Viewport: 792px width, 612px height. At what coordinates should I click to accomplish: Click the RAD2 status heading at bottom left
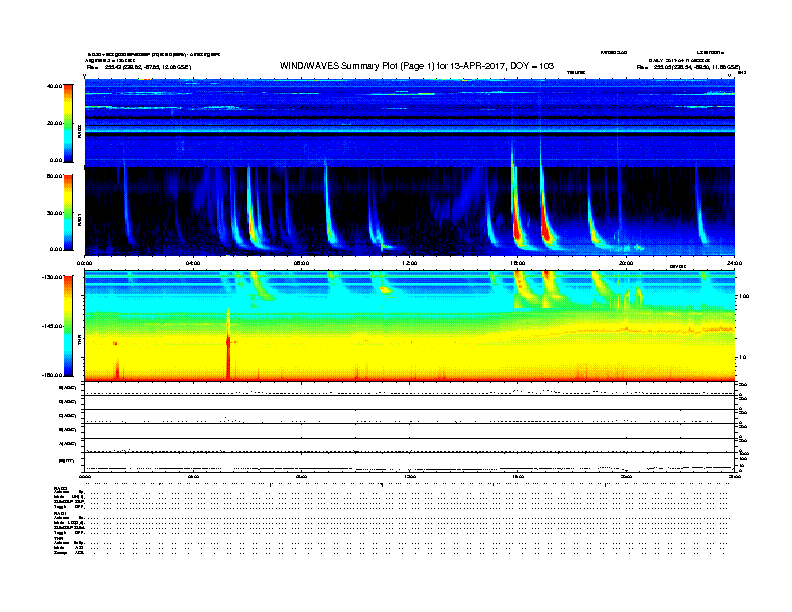click(61, 488)
